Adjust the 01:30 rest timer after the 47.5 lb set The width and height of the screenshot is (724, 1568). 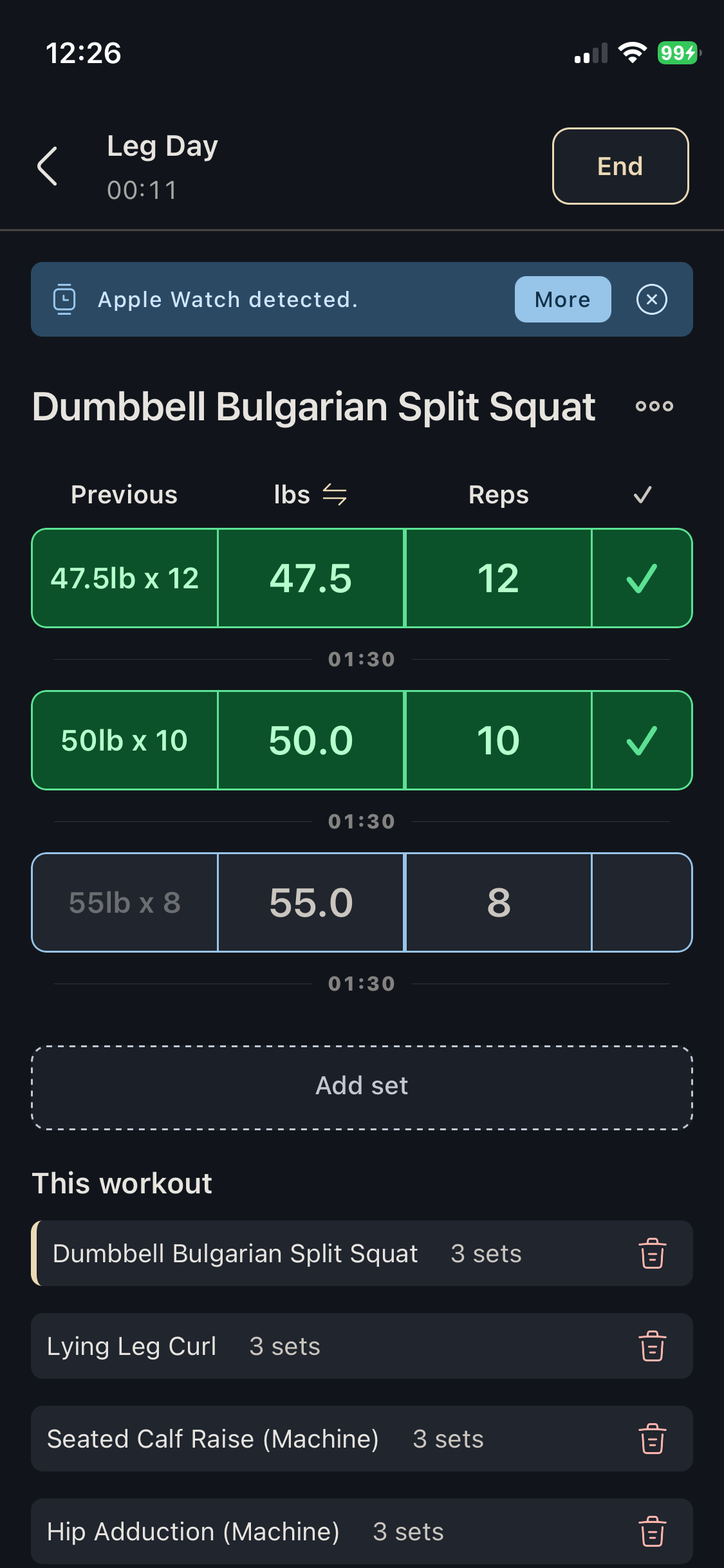[x=362, y=659]
